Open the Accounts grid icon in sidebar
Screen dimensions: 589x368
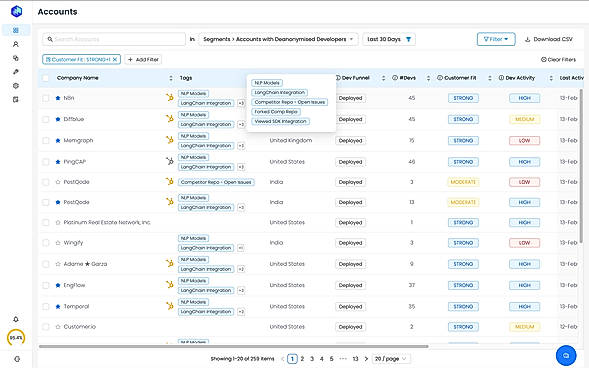pyautogui.click(x=16, y=30)
